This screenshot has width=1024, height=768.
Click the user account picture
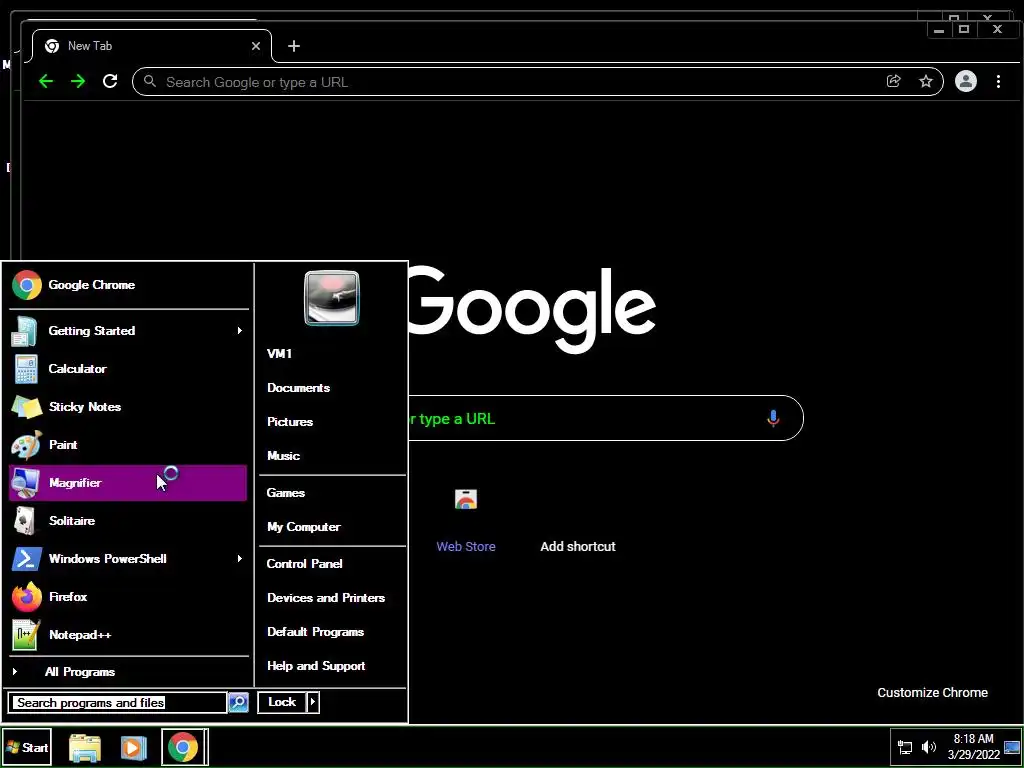click(x=332, y=298)
